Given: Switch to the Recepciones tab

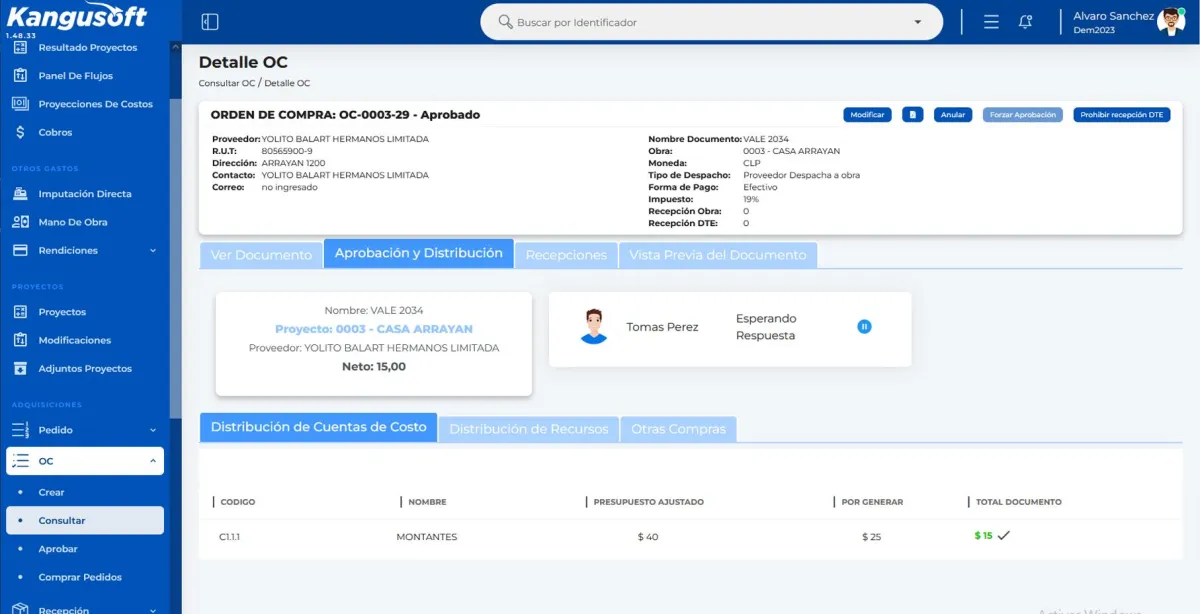Looking at the screenshot, I should [x=566, y=255].
